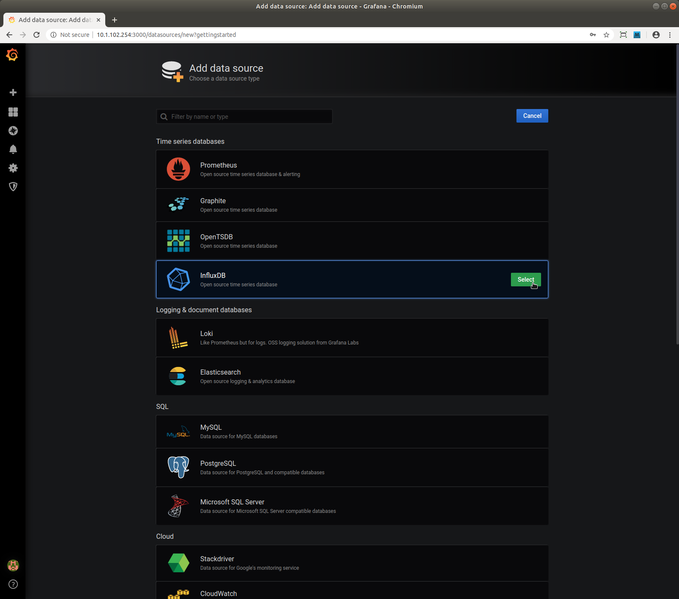Screen dimensions: 679x599
Task: Click the Add data source page title
Action: [226, 68]
